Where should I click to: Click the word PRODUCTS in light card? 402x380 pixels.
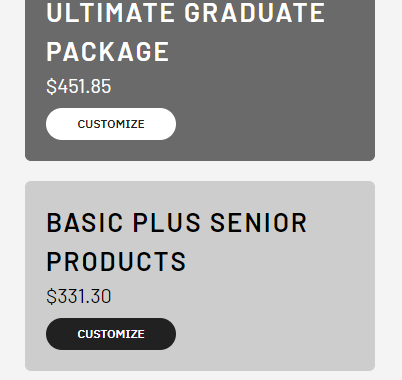[116, 261]
